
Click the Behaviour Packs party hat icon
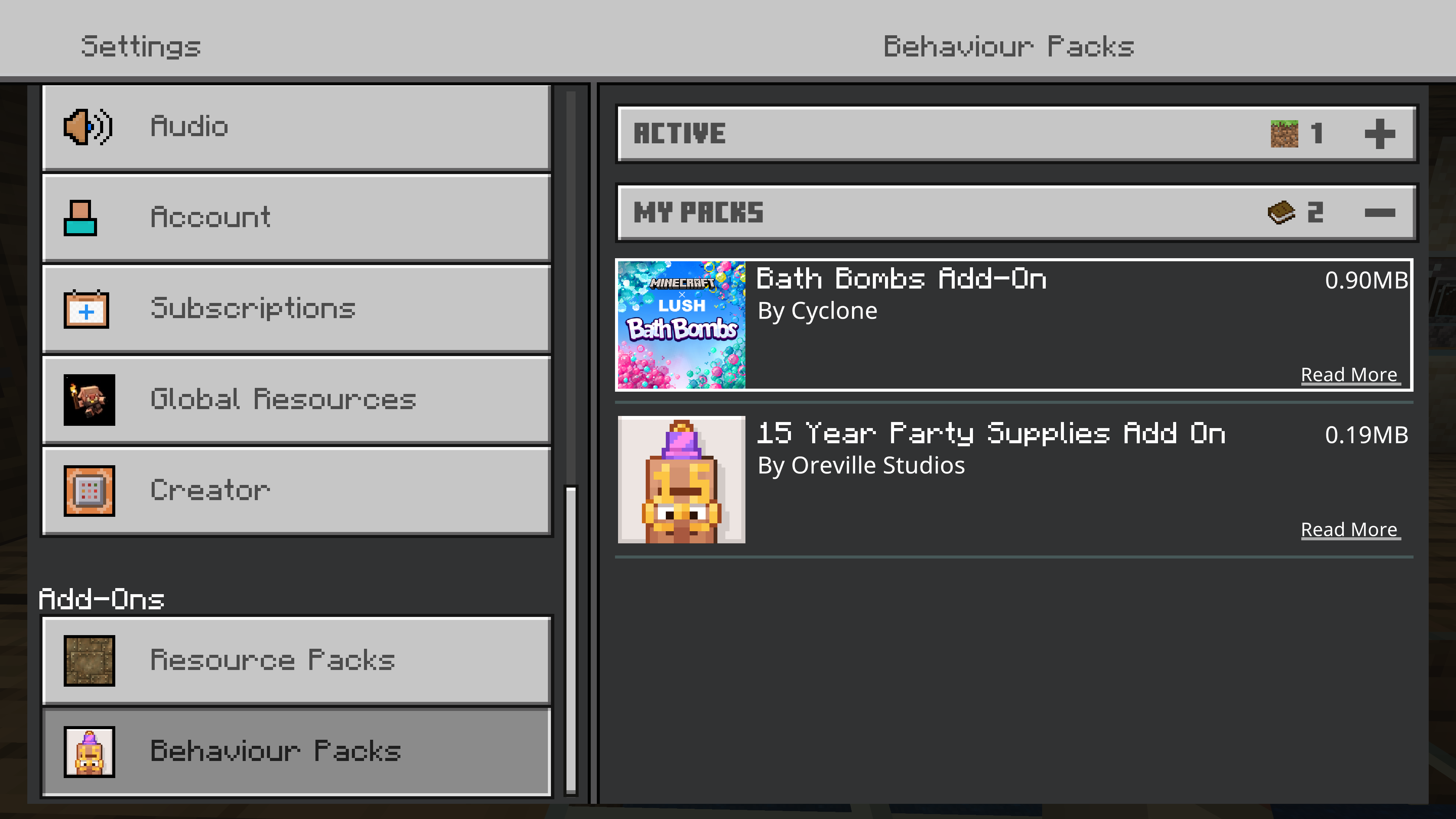[x=89, y=752]
